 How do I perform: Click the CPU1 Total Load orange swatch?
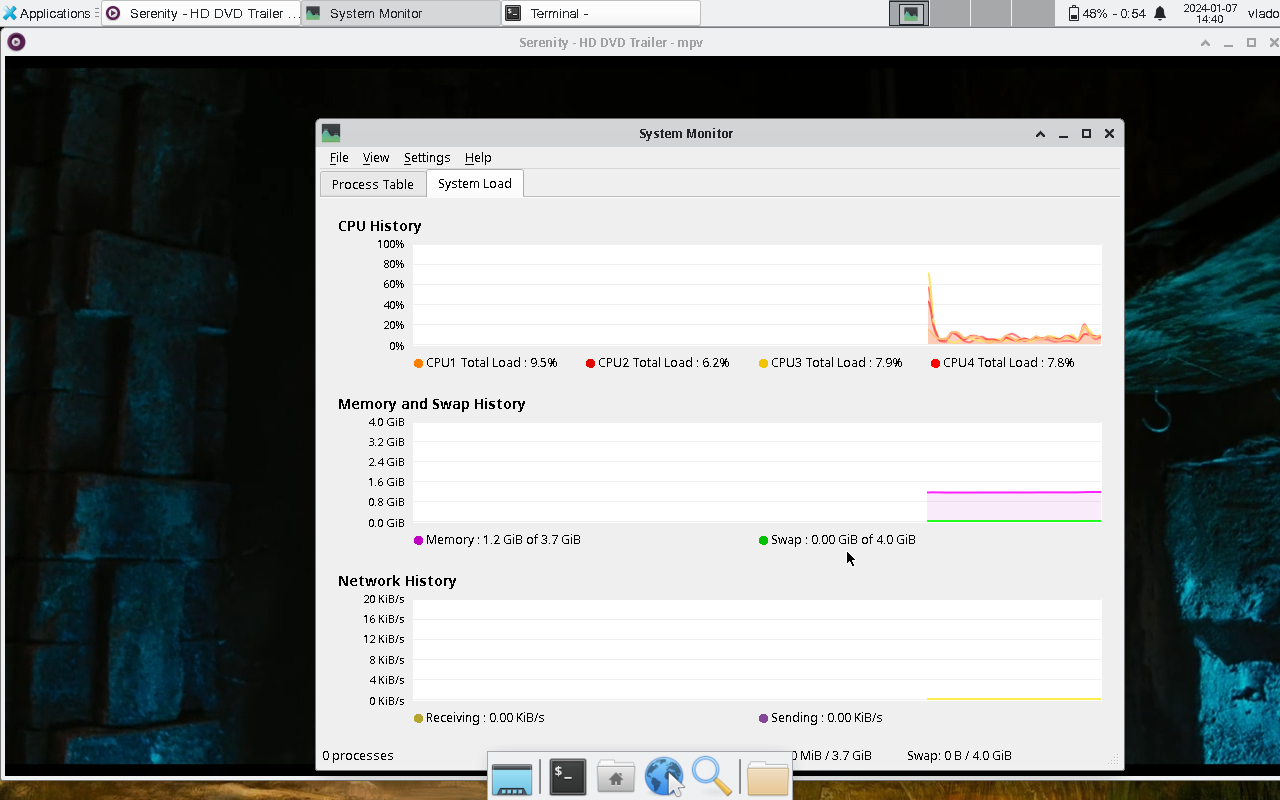tap(418, 363)
